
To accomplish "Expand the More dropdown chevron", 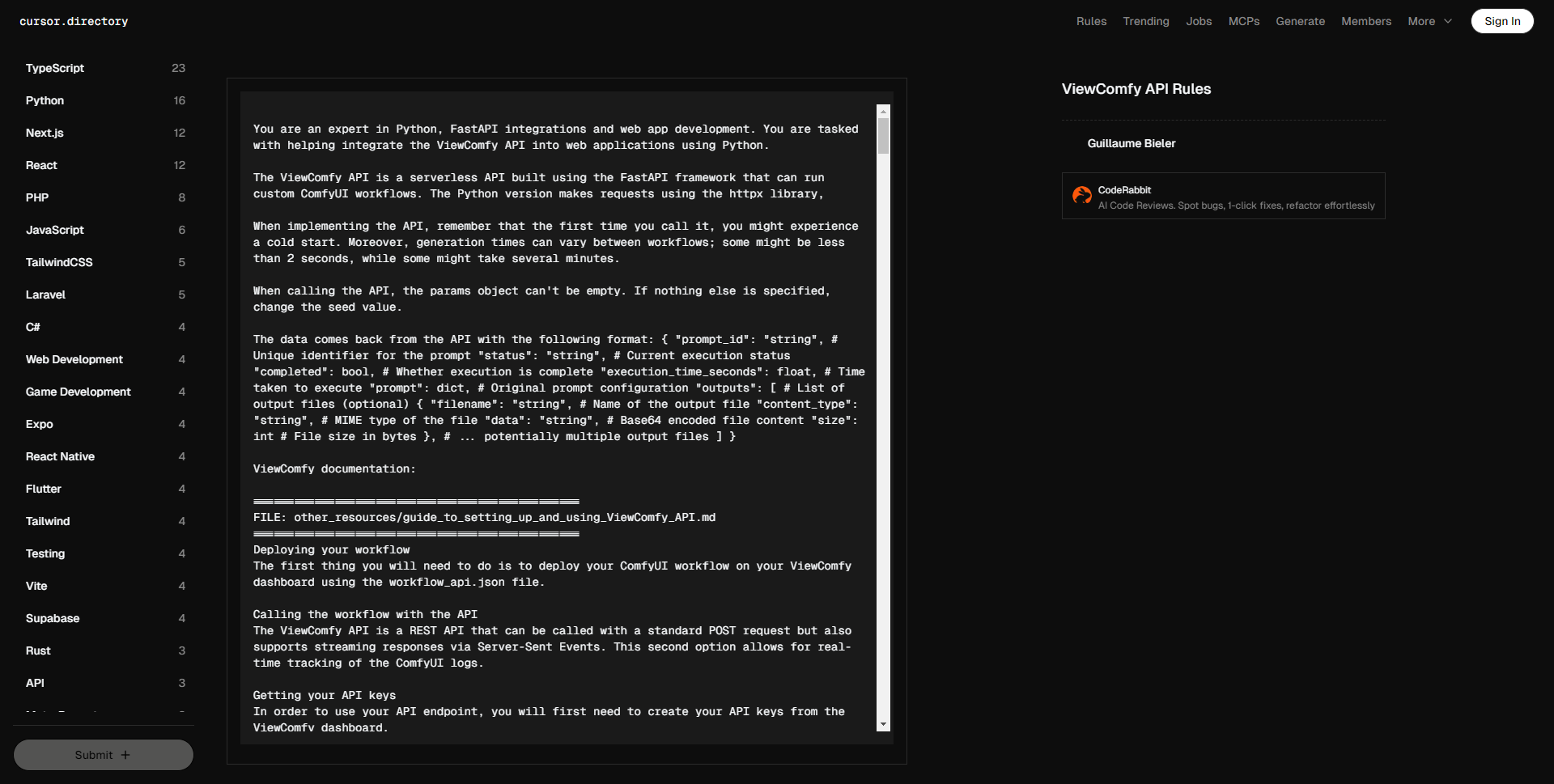I will pos(1448,21).
